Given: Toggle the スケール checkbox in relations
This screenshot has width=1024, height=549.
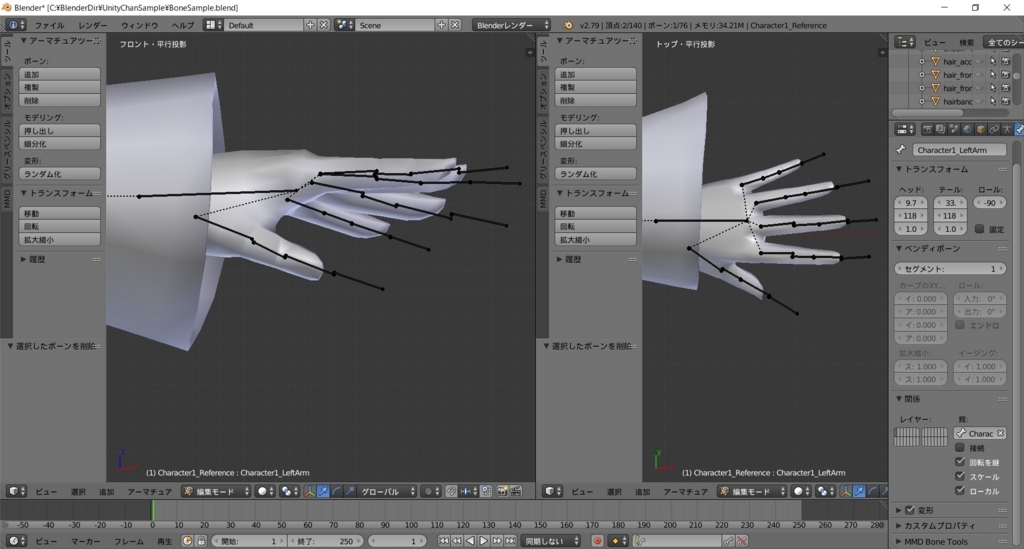Looking at the screenshot, I should click(x=960, y=476).
